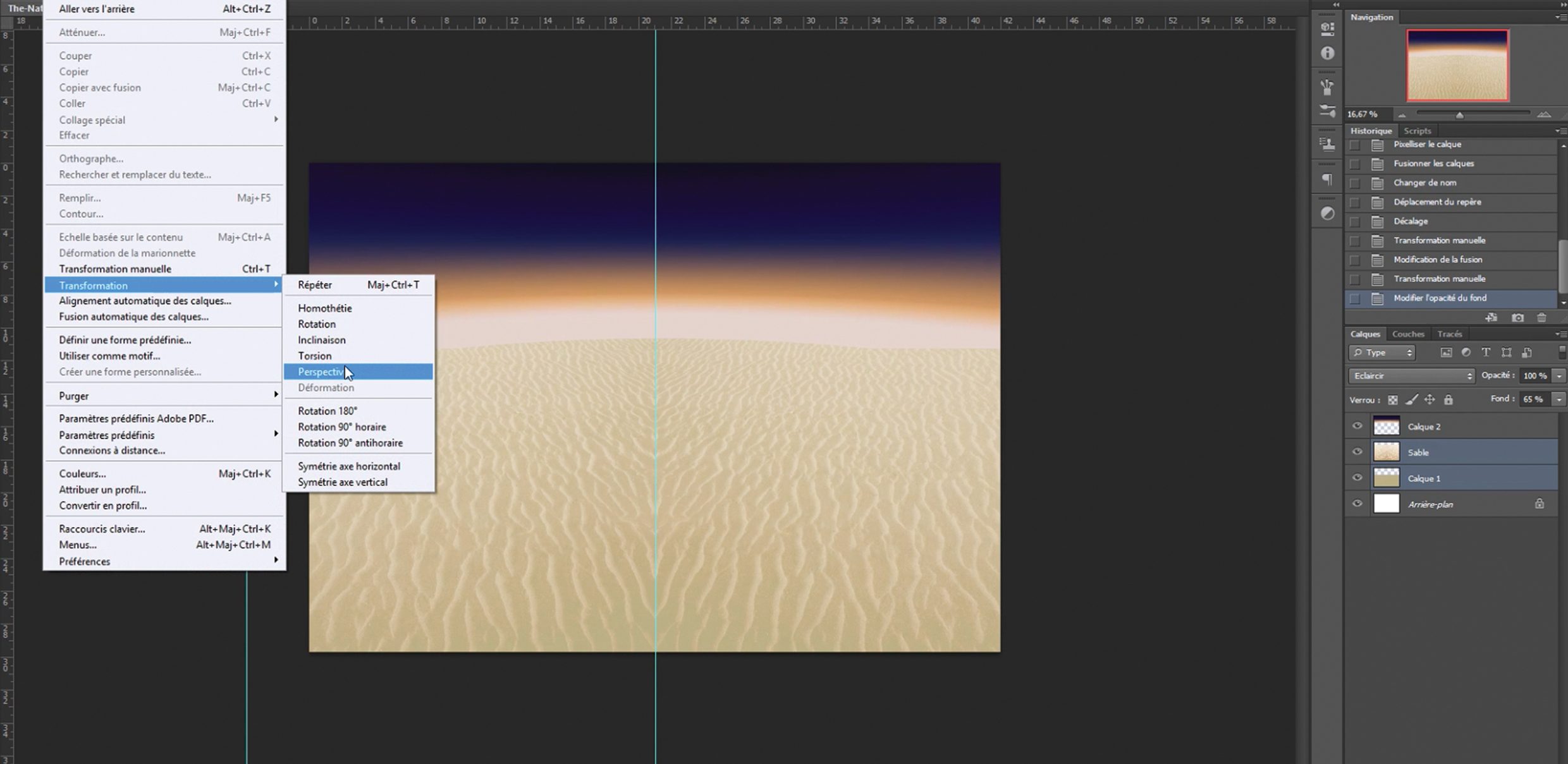Viewport: 1568px width, 764px height.
Task: Select Transformation manuelle Ctrl+T menu entry
Action: tap(164, 269)
